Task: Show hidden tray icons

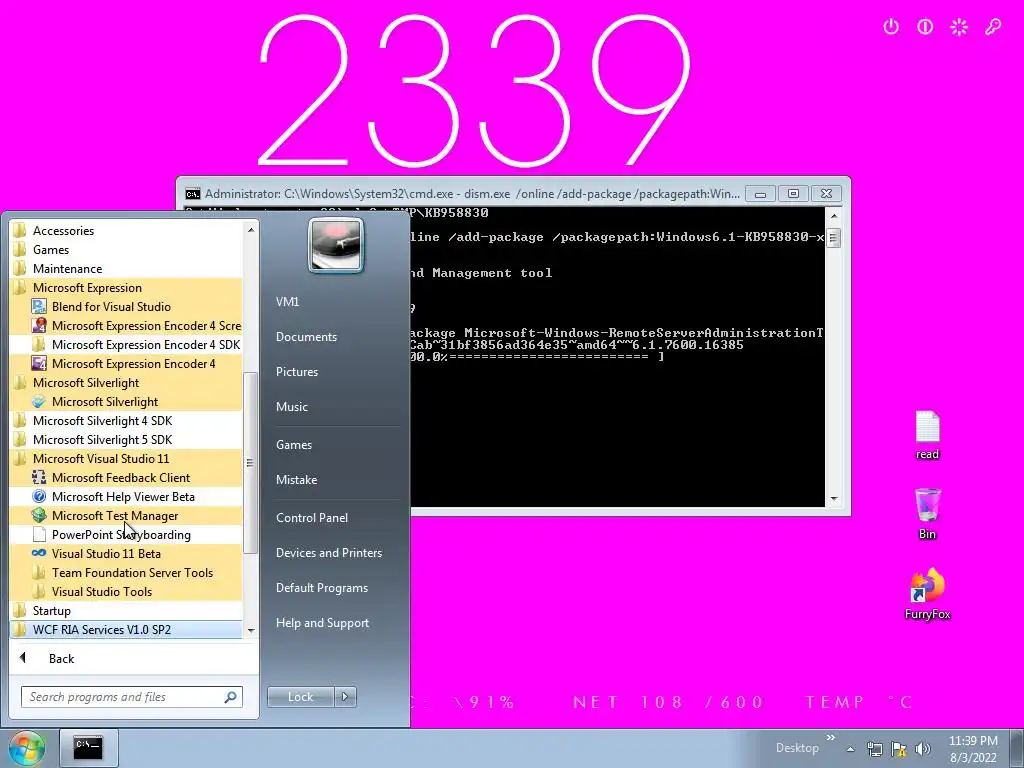Action: 850,749
